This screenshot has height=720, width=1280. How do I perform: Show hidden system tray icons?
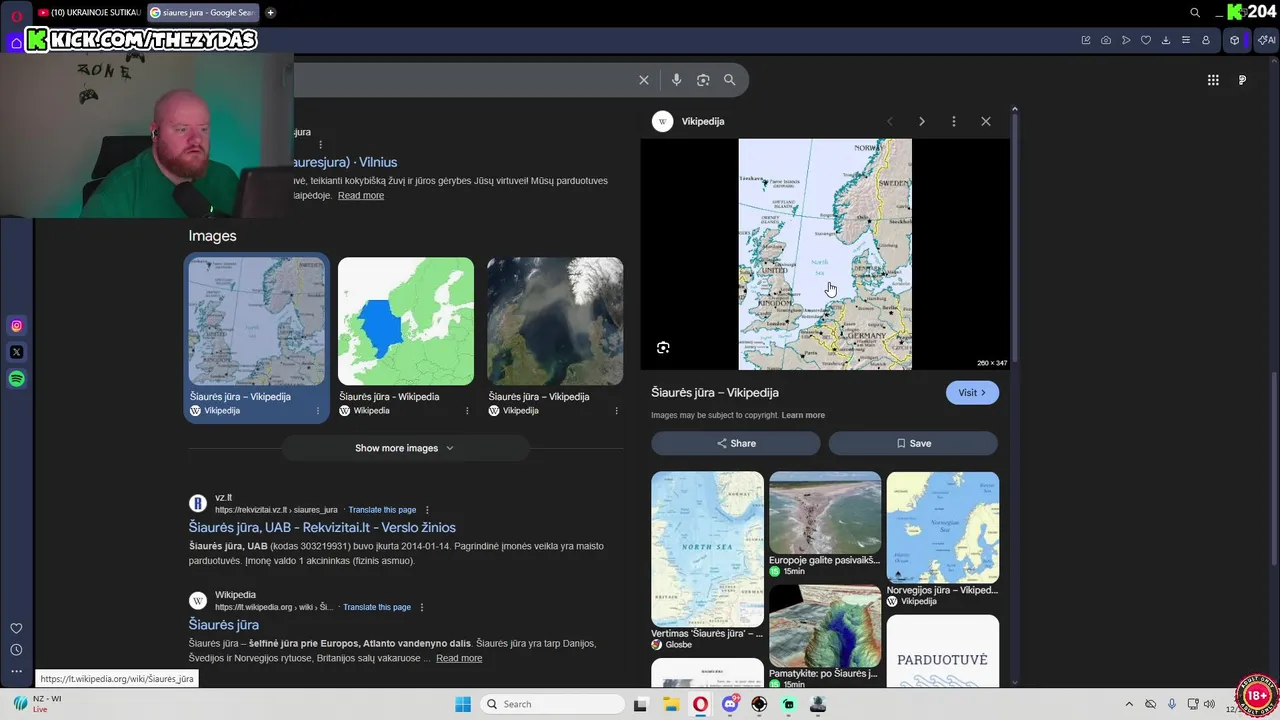[1129, 704]
